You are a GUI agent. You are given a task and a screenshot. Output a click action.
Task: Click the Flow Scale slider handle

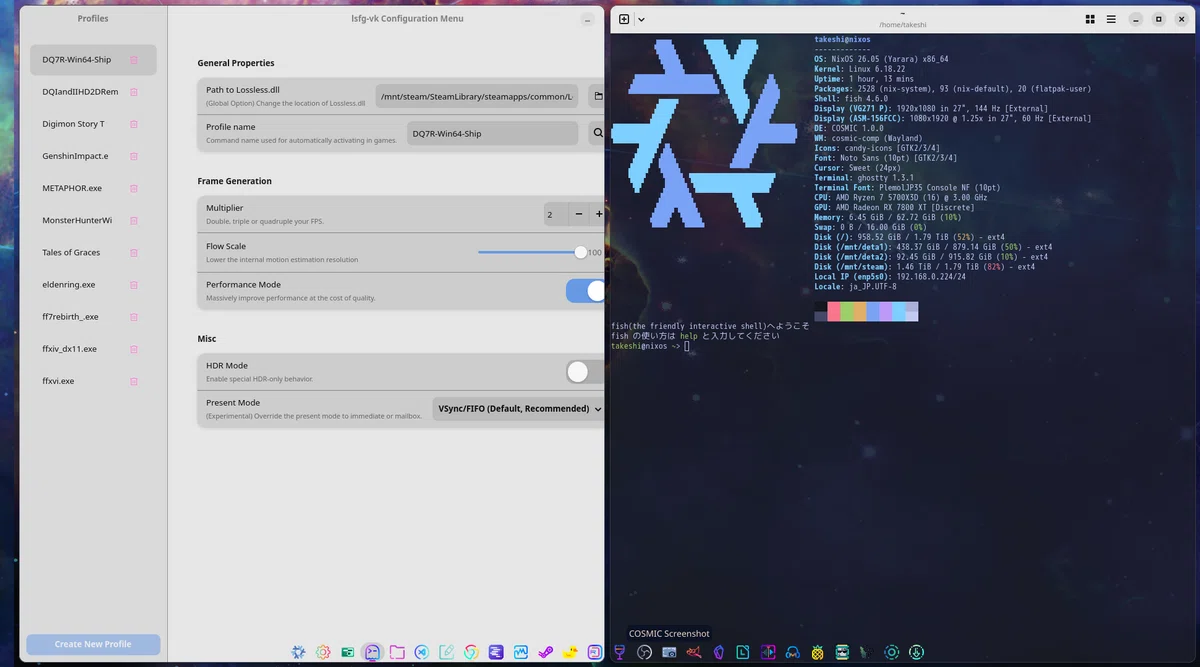point(581,252)
